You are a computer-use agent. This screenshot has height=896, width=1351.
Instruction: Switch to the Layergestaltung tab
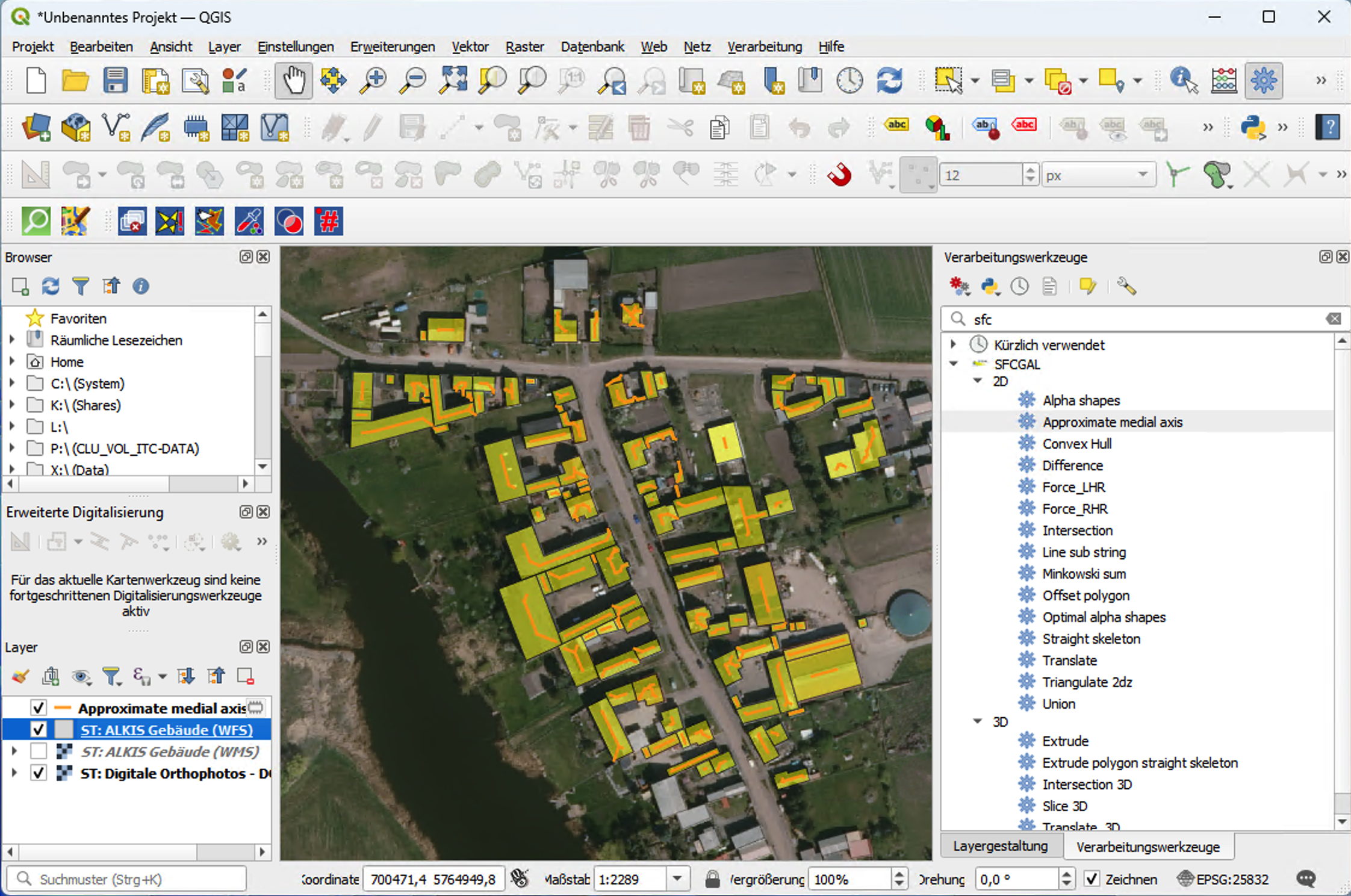tap(1000, 846)
